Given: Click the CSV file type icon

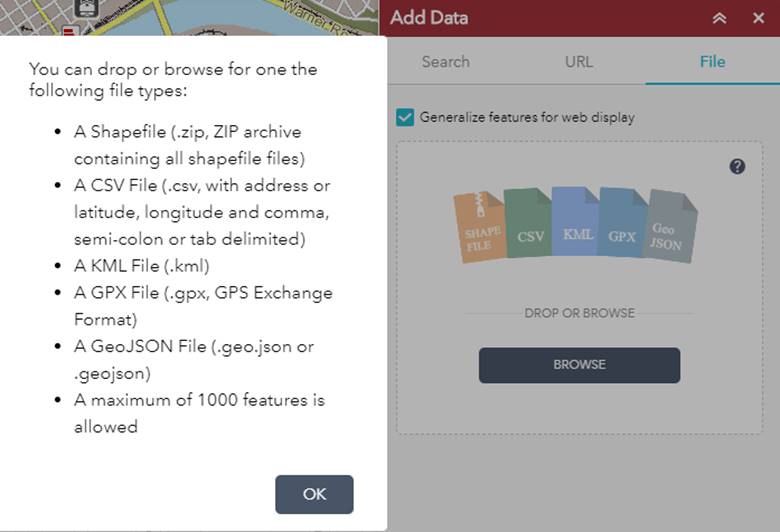Looking at the screenshot, I should tap(529, 227).
